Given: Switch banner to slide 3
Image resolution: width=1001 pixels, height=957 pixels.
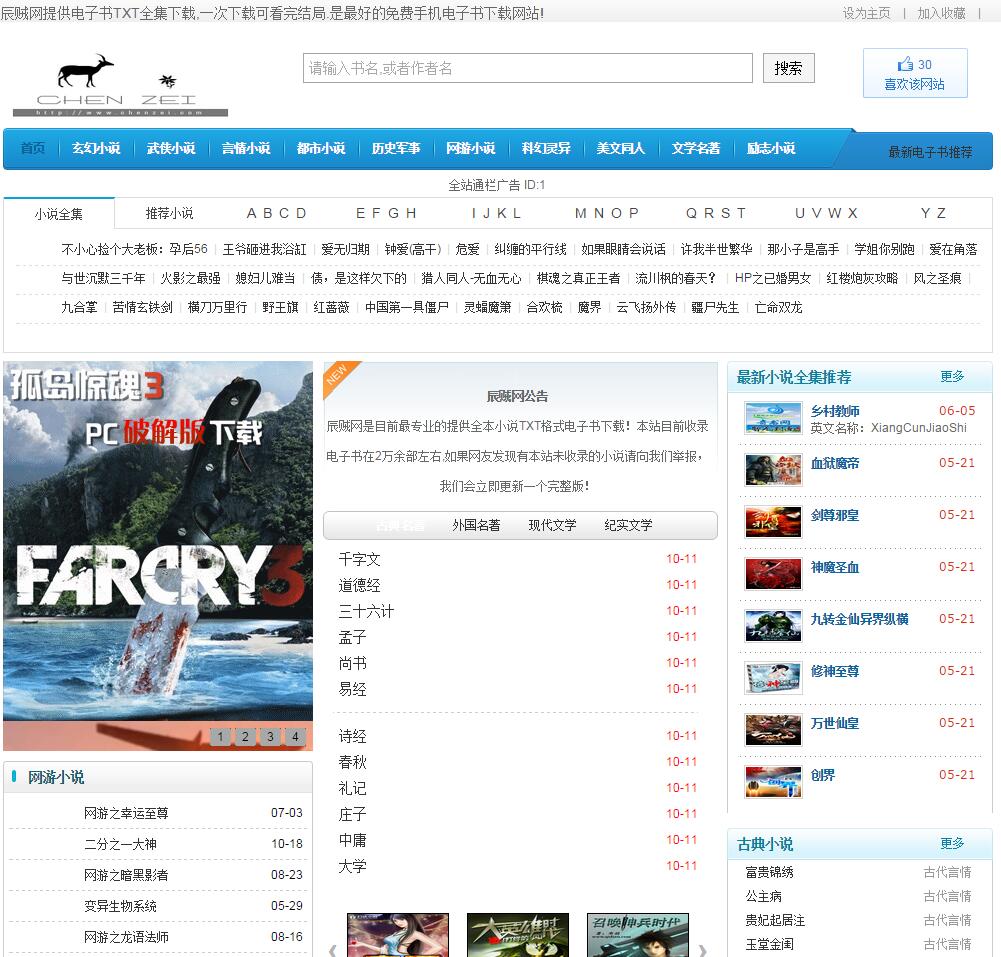Looking at the screenshot, I should pyautogui.click(x=270, y=737).
